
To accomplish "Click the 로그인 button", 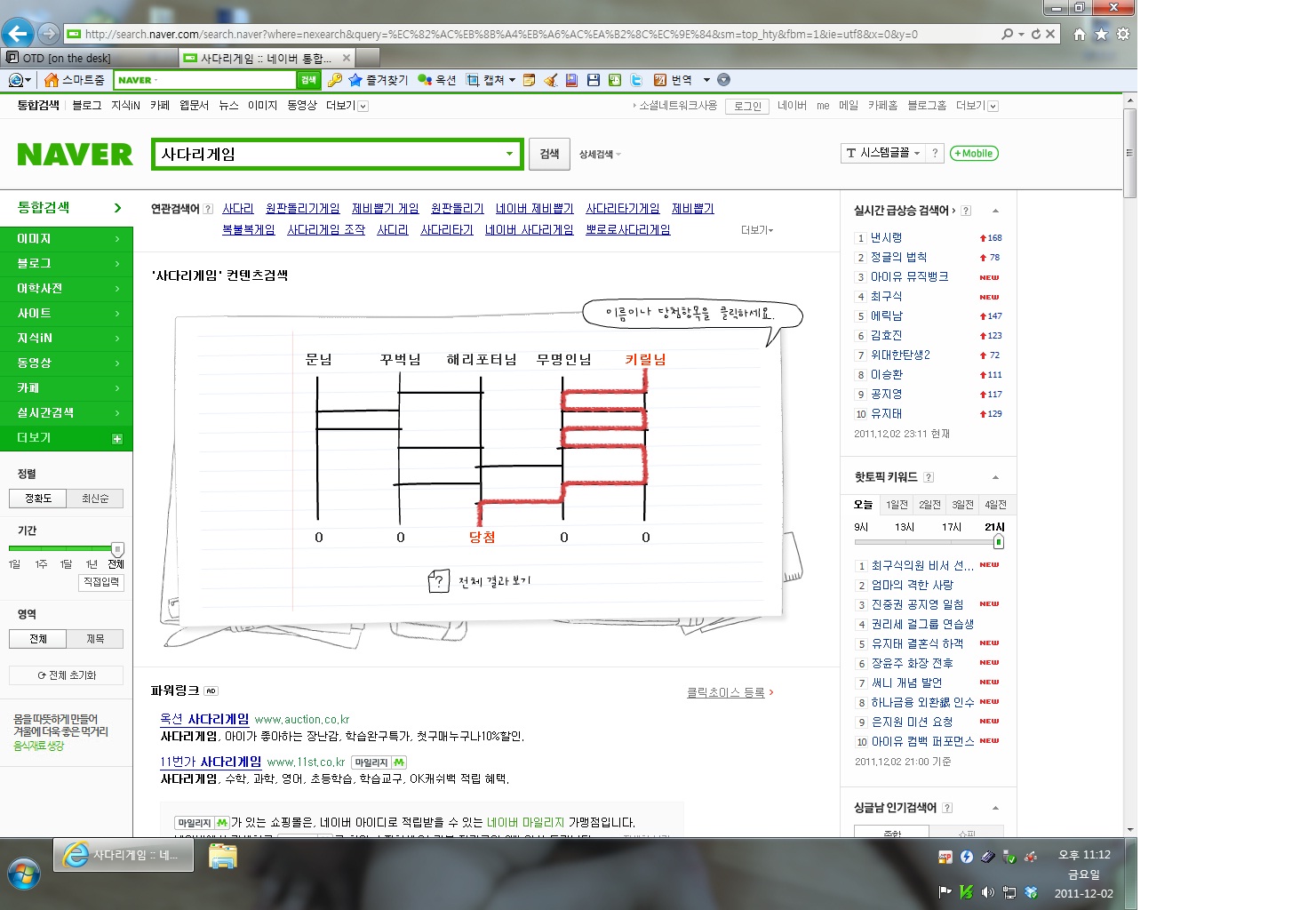I will pos(747,106).
